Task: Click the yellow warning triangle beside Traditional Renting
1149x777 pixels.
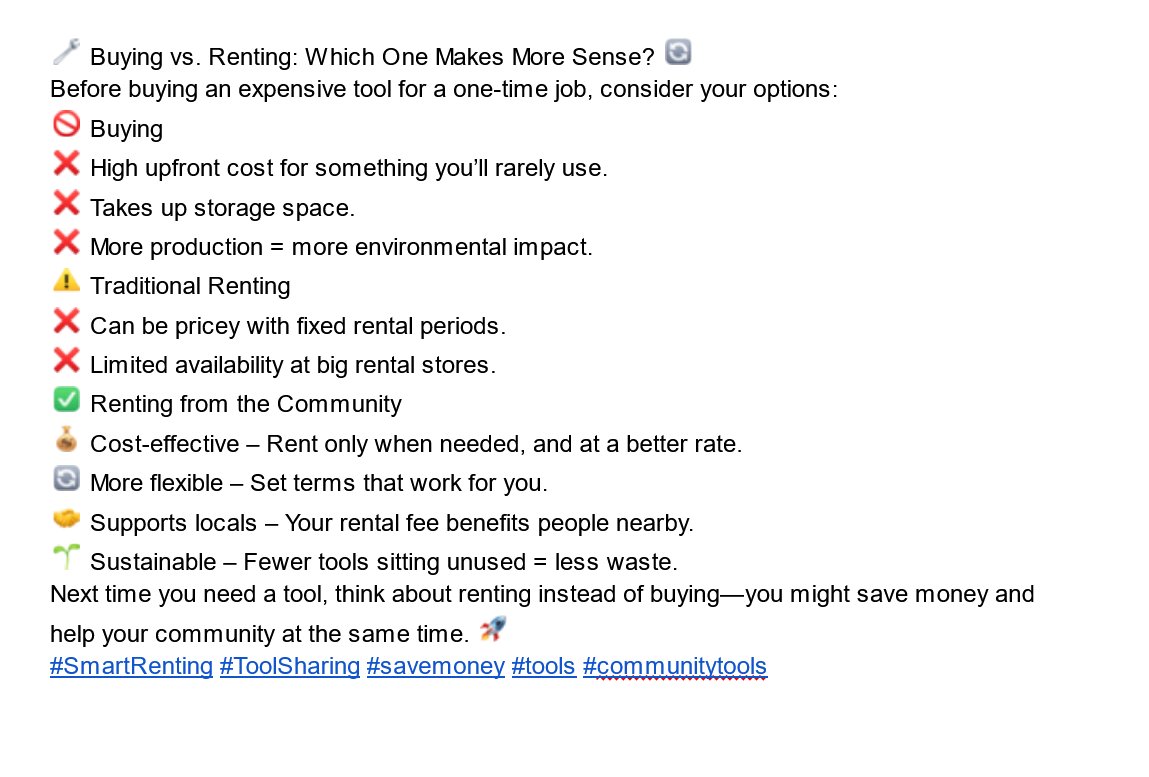Action: tap(66, 281)
